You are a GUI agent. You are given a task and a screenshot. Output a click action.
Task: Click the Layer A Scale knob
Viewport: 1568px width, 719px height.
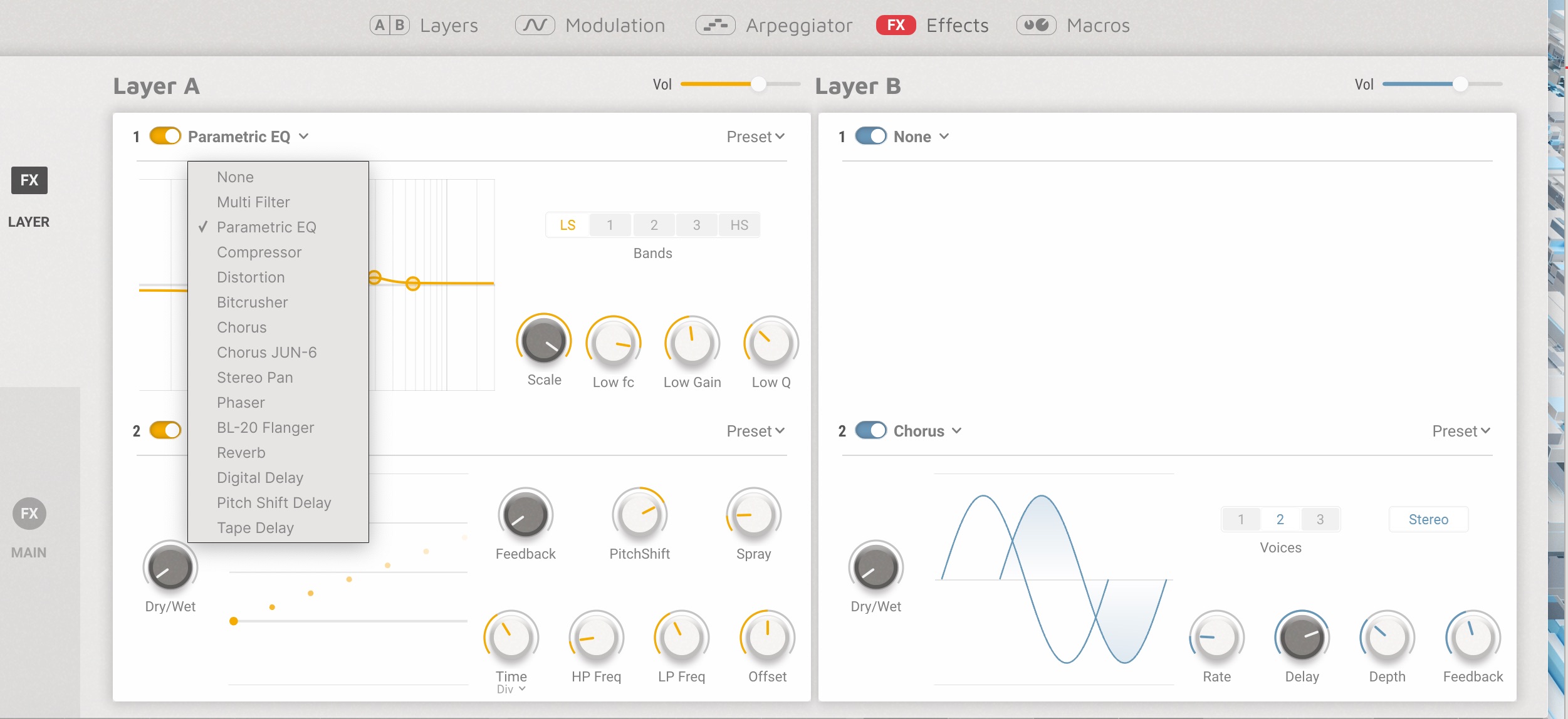pos(543,341)
